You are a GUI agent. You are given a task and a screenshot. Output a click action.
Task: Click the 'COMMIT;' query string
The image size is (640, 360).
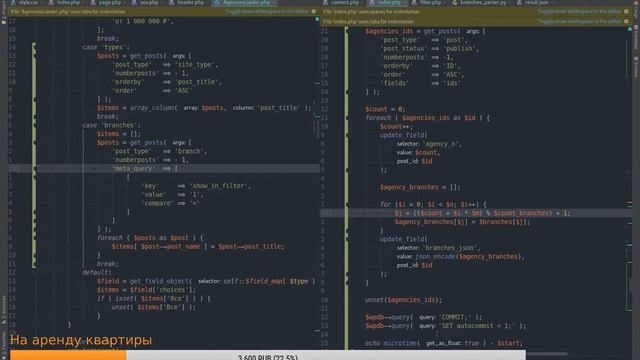click(457, 317)
